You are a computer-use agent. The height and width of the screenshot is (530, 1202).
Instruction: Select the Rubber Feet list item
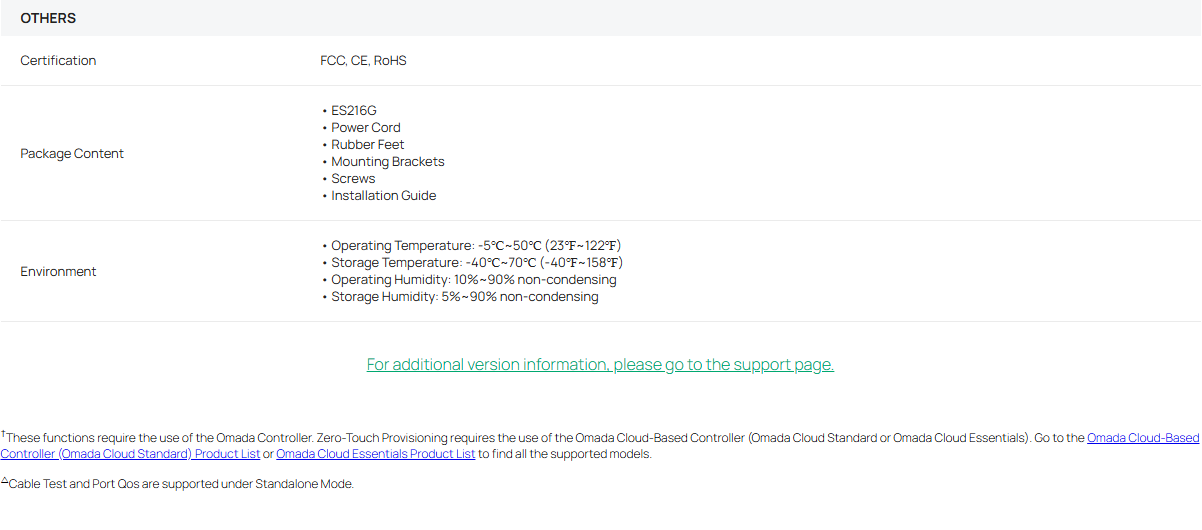(x=368, y=145)
